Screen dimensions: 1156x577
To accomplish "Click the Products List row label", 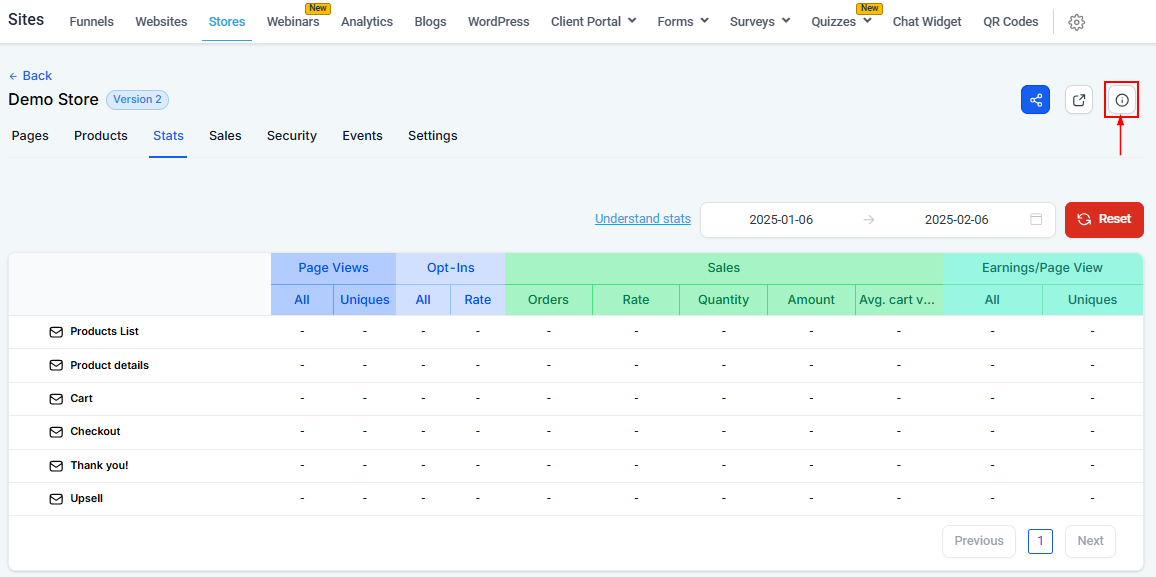I will coord(104,332).
